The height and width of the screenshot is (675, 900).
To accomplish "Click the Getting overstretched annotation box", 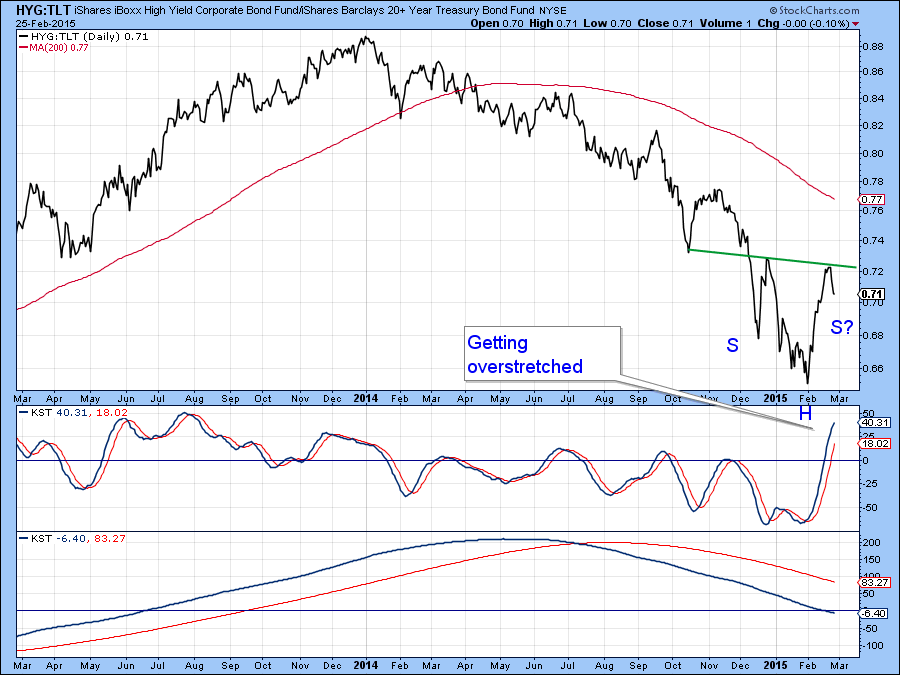I will point(542,354).
